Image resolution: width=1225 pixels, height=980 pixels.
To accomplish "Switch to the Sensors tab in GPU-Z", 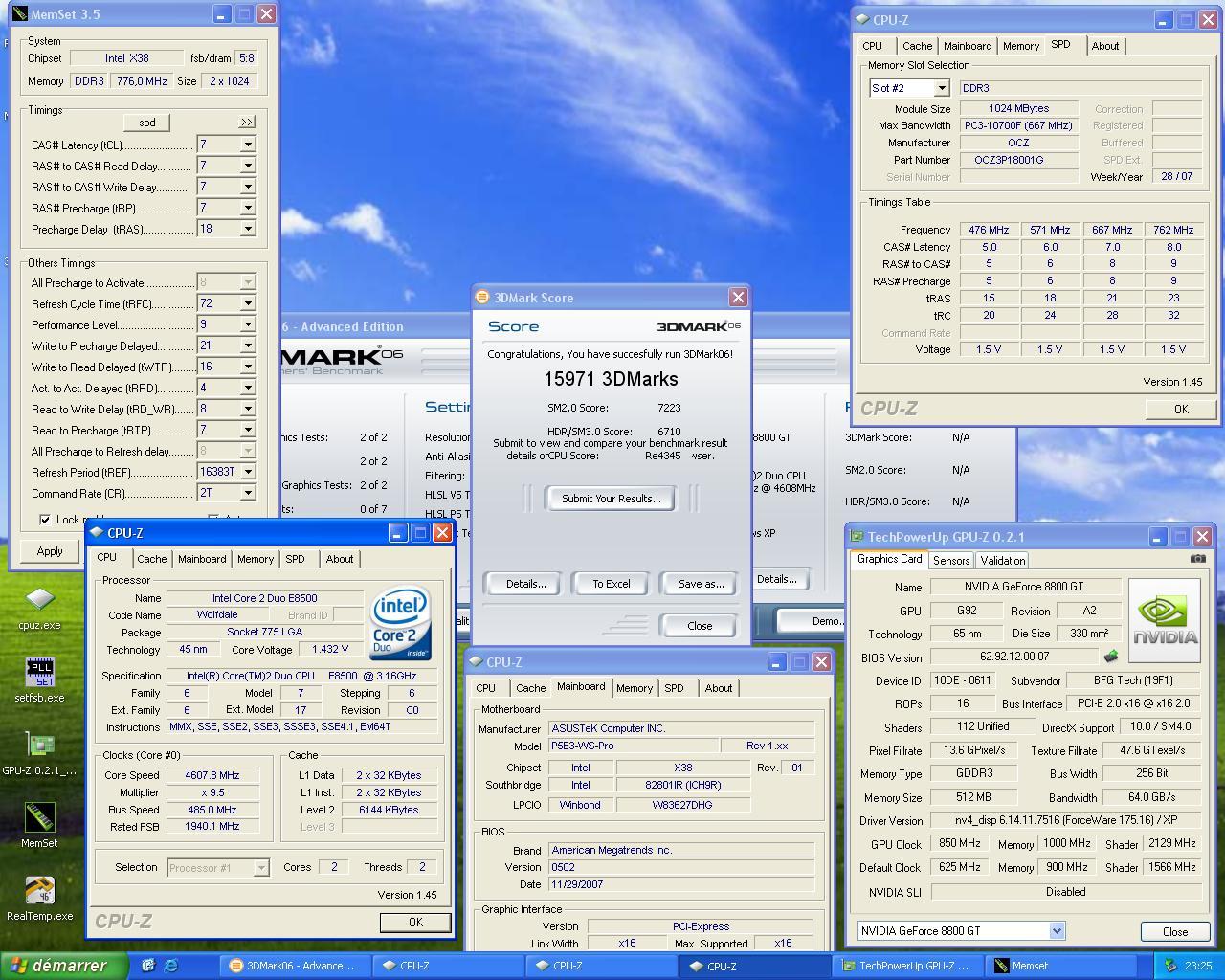I will point(951,561).
